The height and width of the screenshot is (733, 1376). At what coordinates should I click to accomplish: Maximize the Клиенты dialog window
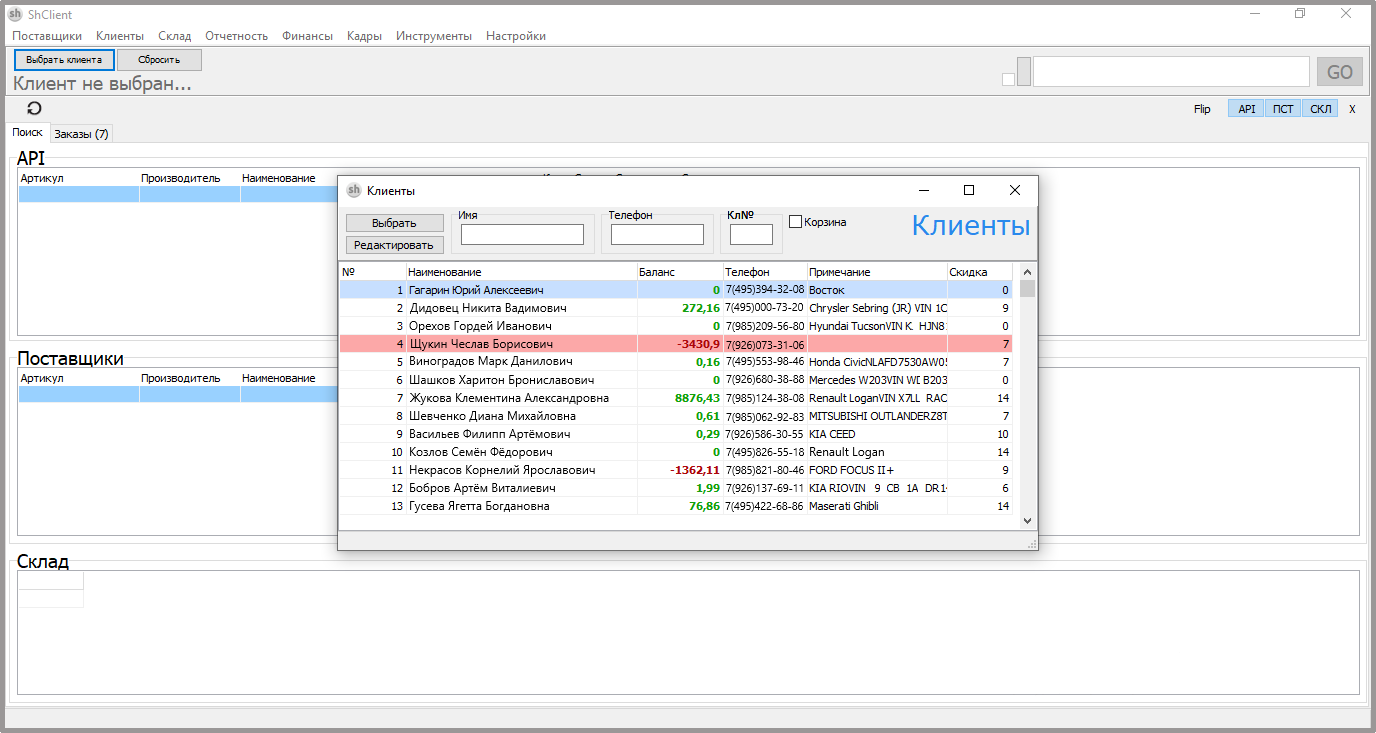(968, 190)
